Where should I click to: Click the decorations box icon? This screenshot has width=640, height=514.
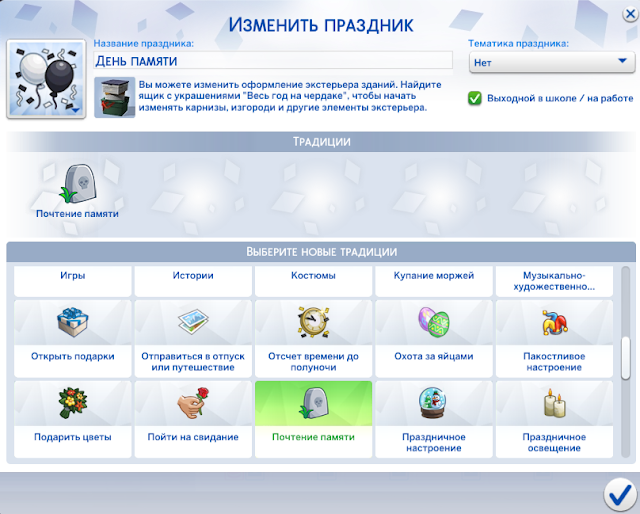[x=115, y=98]
